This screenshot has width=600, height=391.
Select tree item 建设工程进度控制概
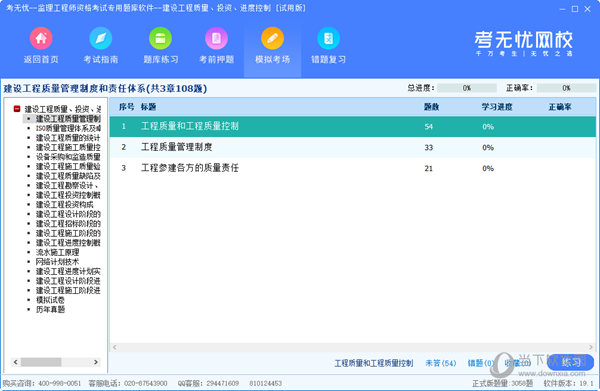68,243
